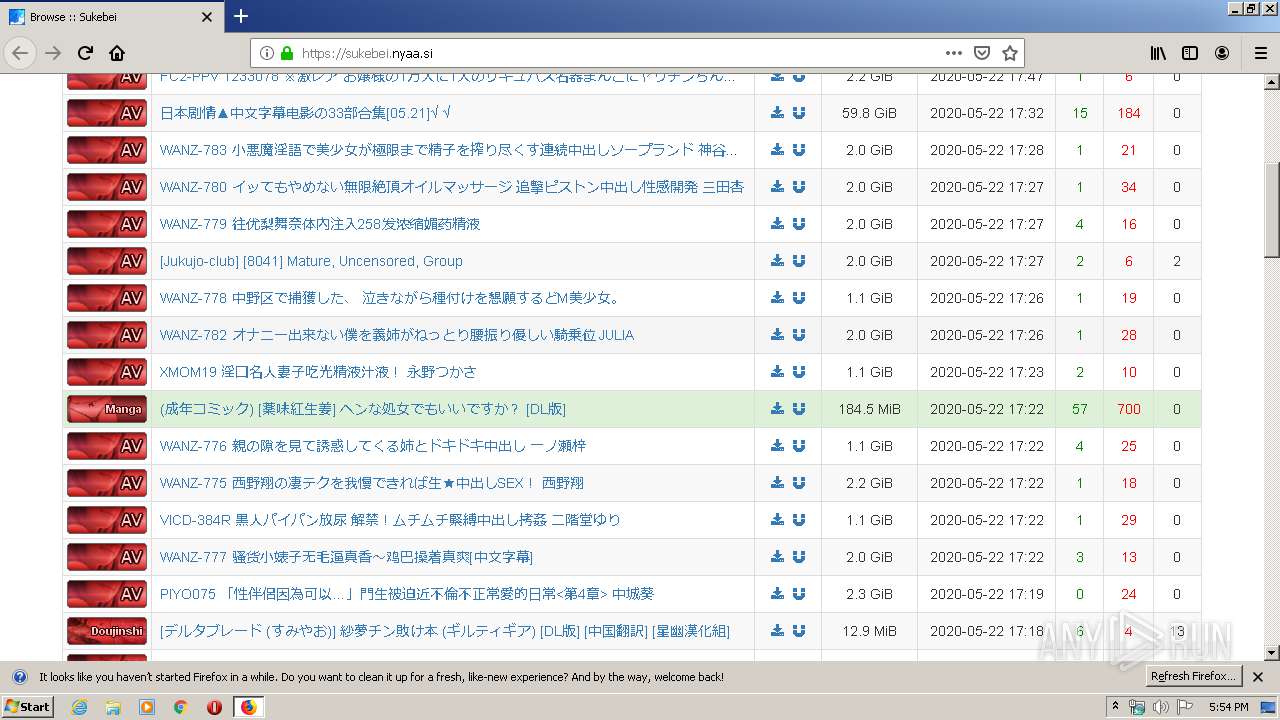Click the 59.8 GiB size cell
Viewport: 1280px width, 720px height.
[869, 113]
